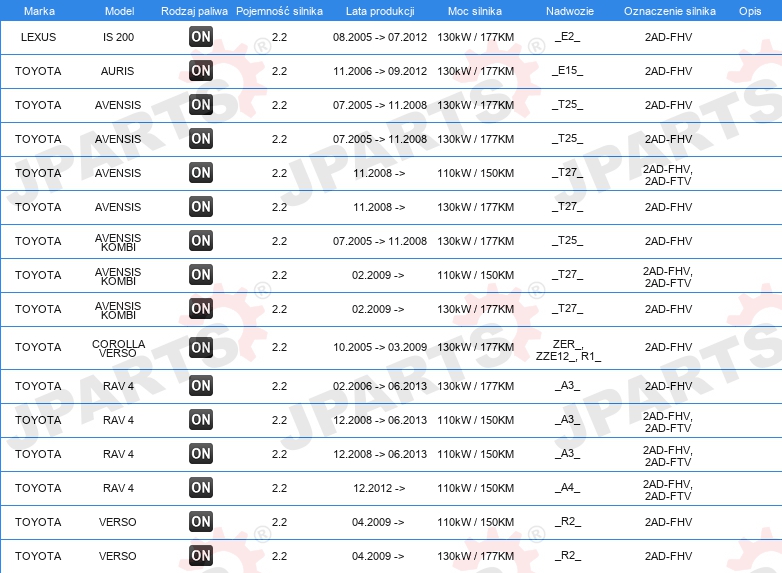Click the Opis column header
The image size is (782, 573).
[750, 11]
